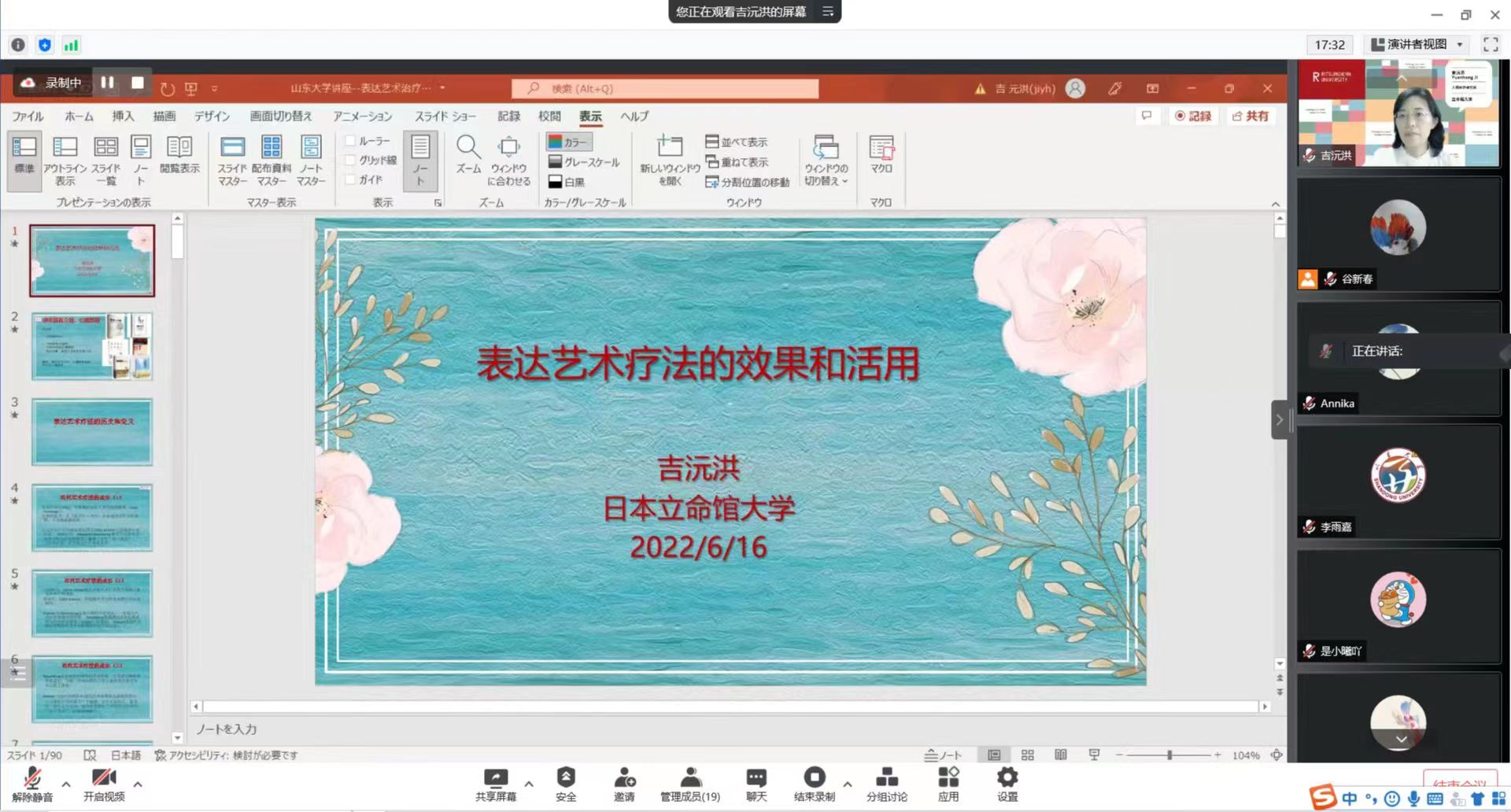Open the chat panel (聊天)

coord(755,784)
